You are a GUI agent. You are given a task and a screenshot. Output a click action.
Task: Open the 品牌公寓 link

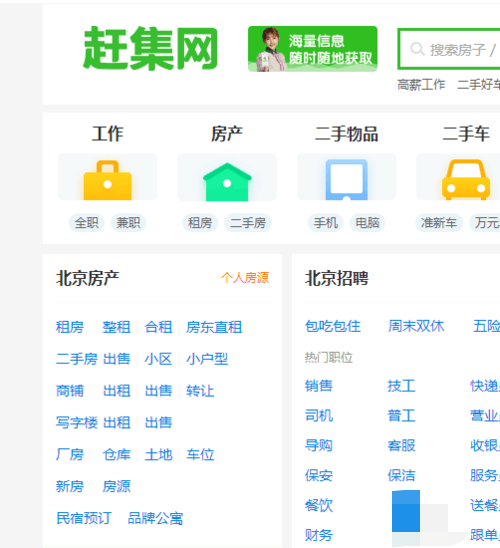tap(155, 518)
